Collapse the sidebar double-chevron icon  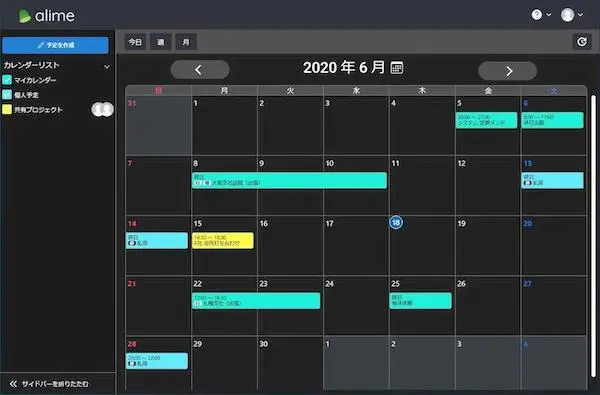point(13,384)
